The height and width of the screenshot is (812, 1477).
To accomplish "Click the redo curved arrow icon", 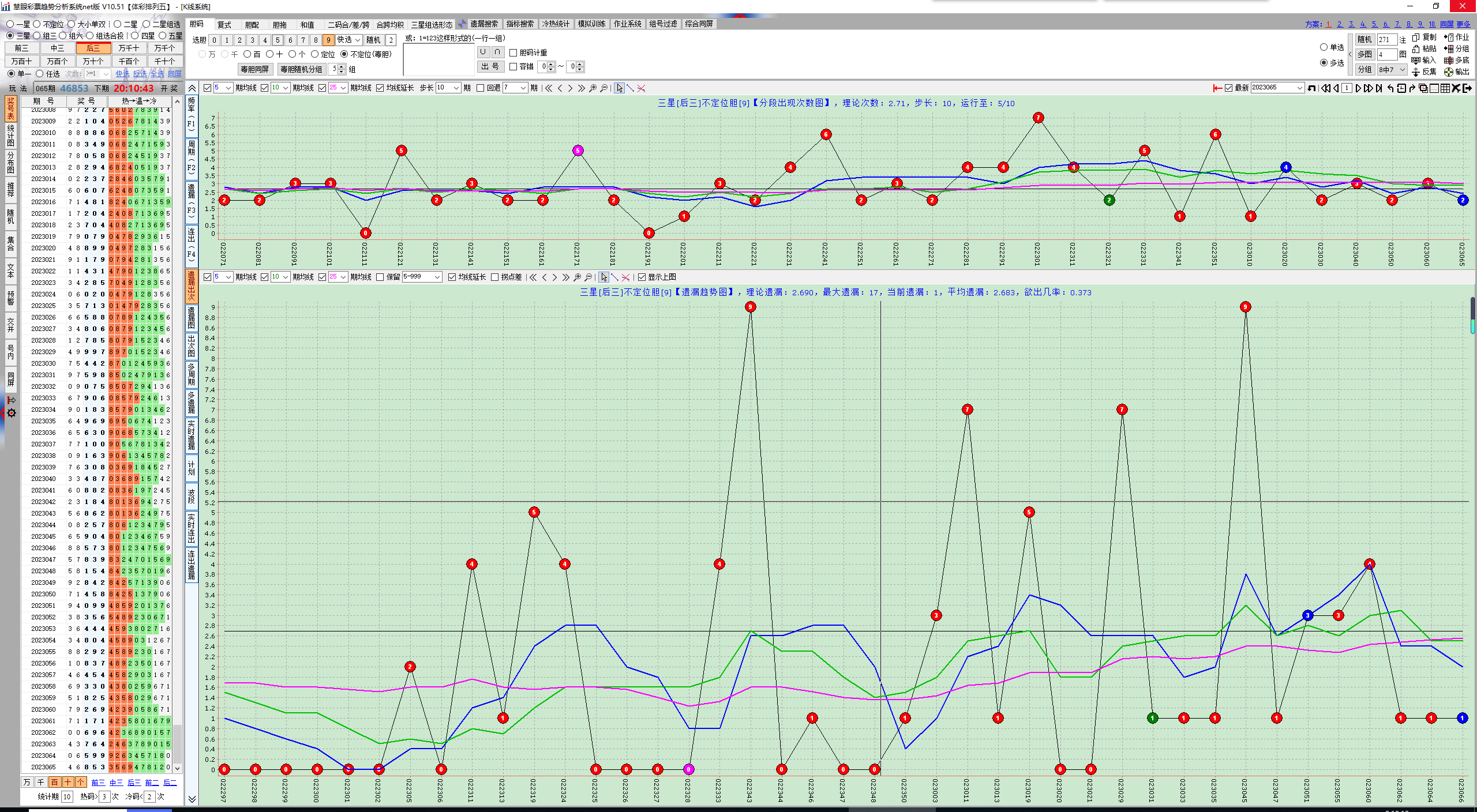I will tap(1412, 88).
